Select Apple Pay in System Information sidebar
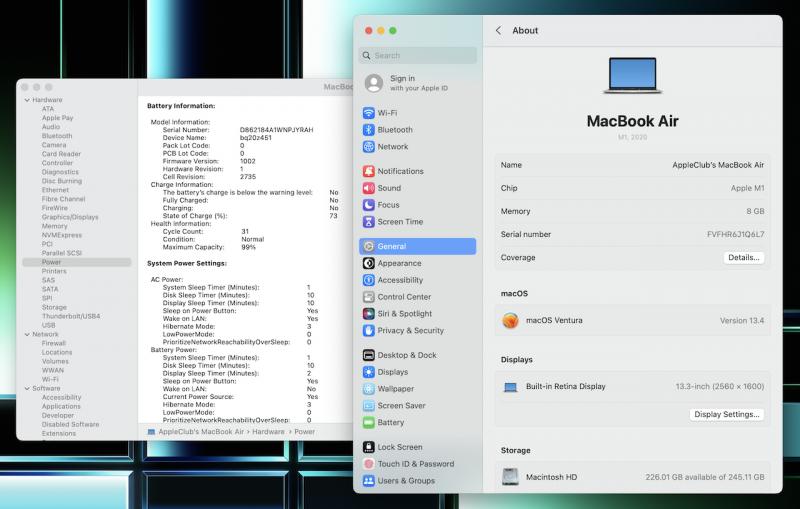The width and height of the screenshot is (800, 509). (x=58, y=118)
